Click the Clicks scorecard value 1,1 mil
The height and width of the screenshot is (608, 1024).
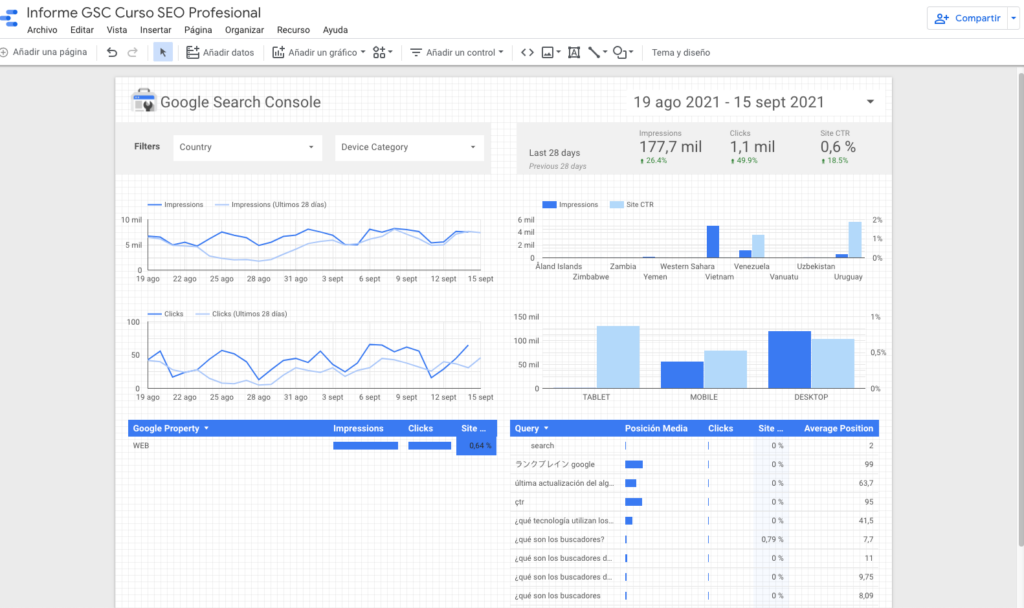click(752, 147)
